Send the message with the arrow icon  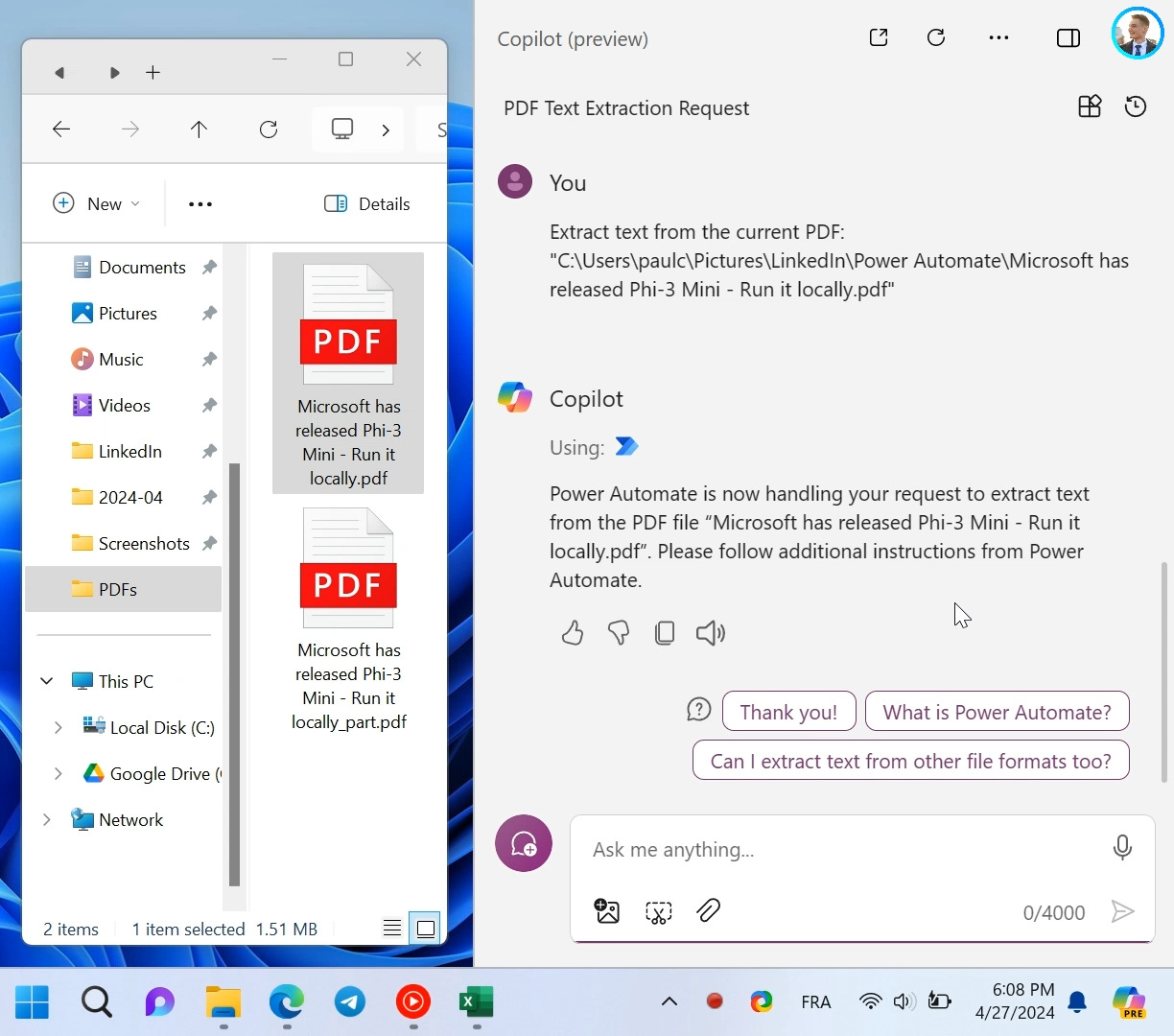1122,911
